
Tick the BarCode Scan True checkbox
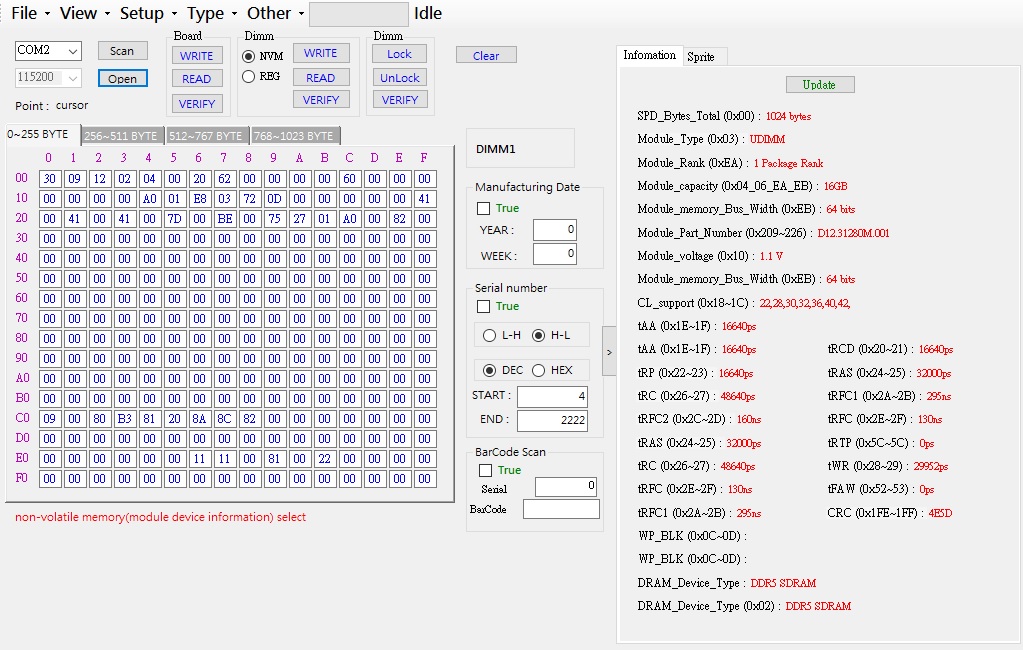tap(484, 470)
